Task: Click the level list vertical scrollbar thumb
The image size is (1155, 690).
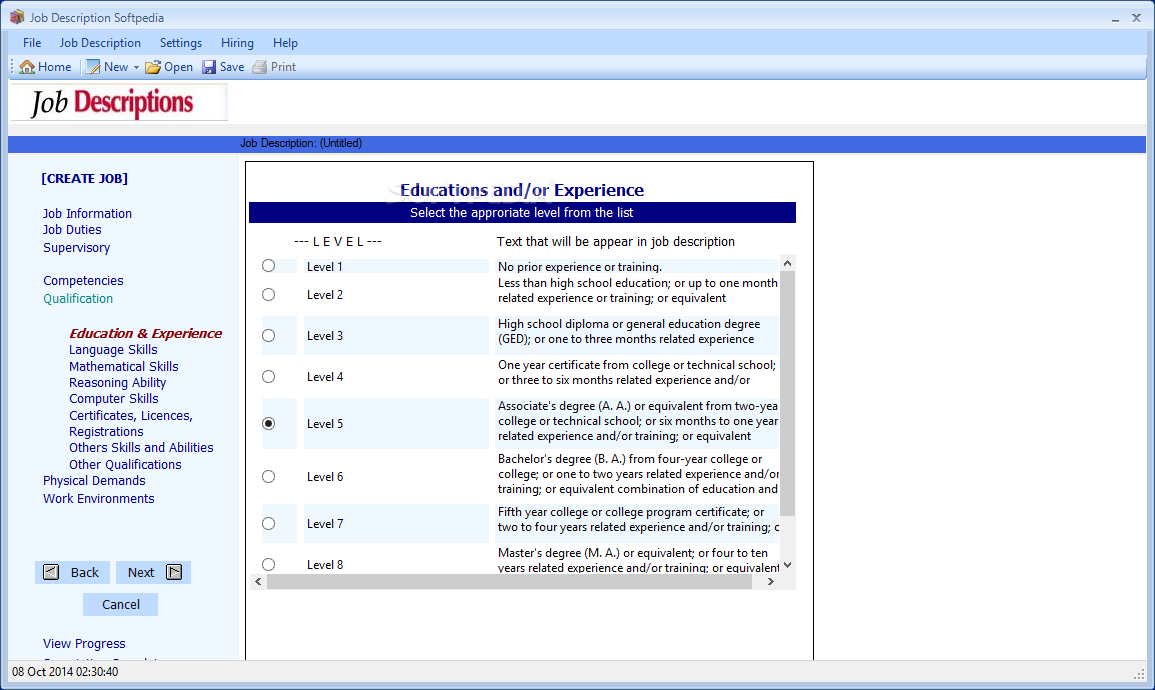Action: coord(787,394)
